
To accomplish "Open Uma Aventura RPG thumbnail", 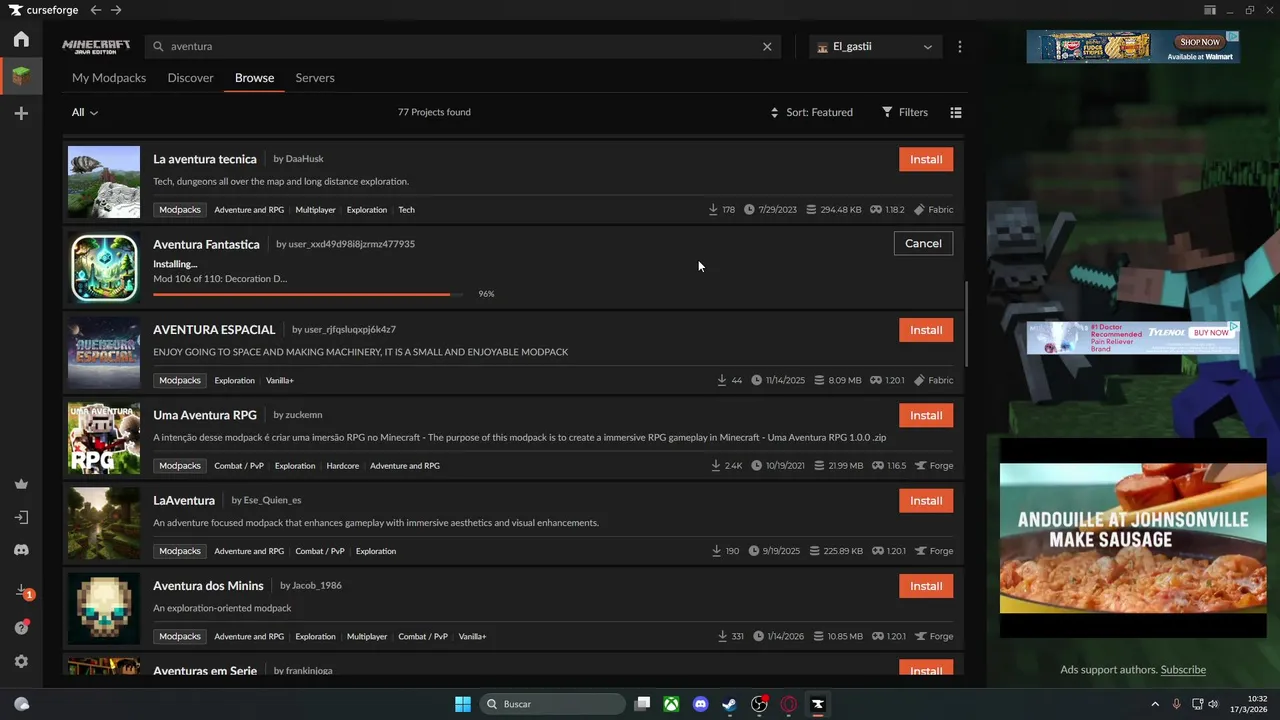I will (104, 438).
